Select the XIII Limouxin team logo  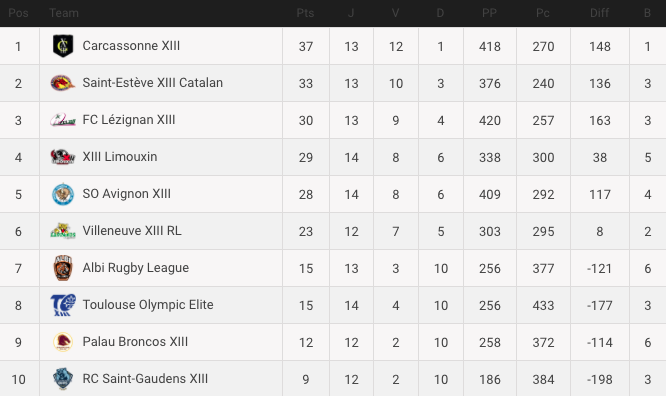point(63,157)
